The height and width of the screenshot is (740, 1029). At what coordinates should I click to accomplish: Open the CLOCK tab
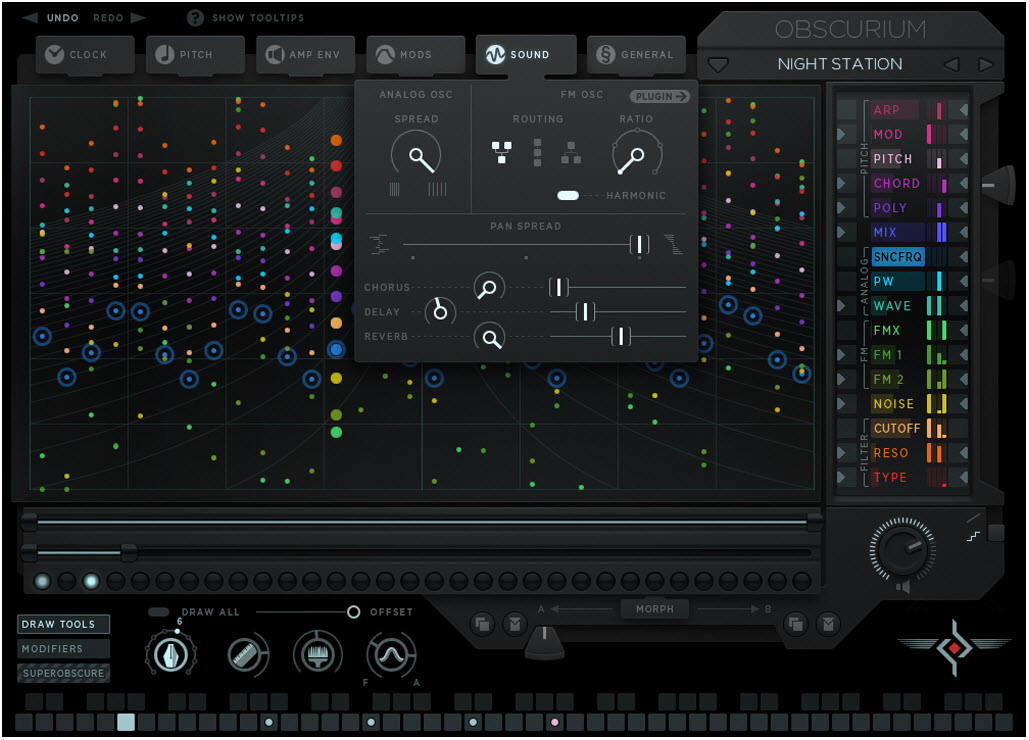pyautogui.click(x=85, y=54)
